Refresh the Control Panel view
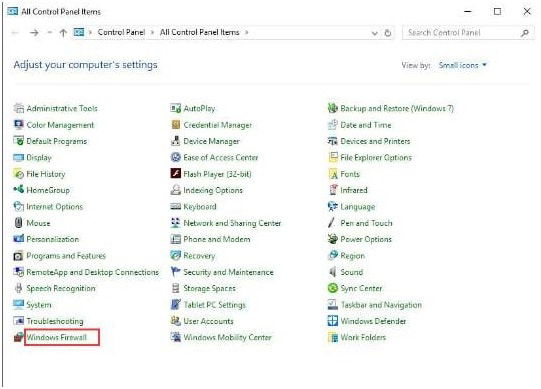The width and height of the screenshot is (541, 389). click(x=388, y=33)
